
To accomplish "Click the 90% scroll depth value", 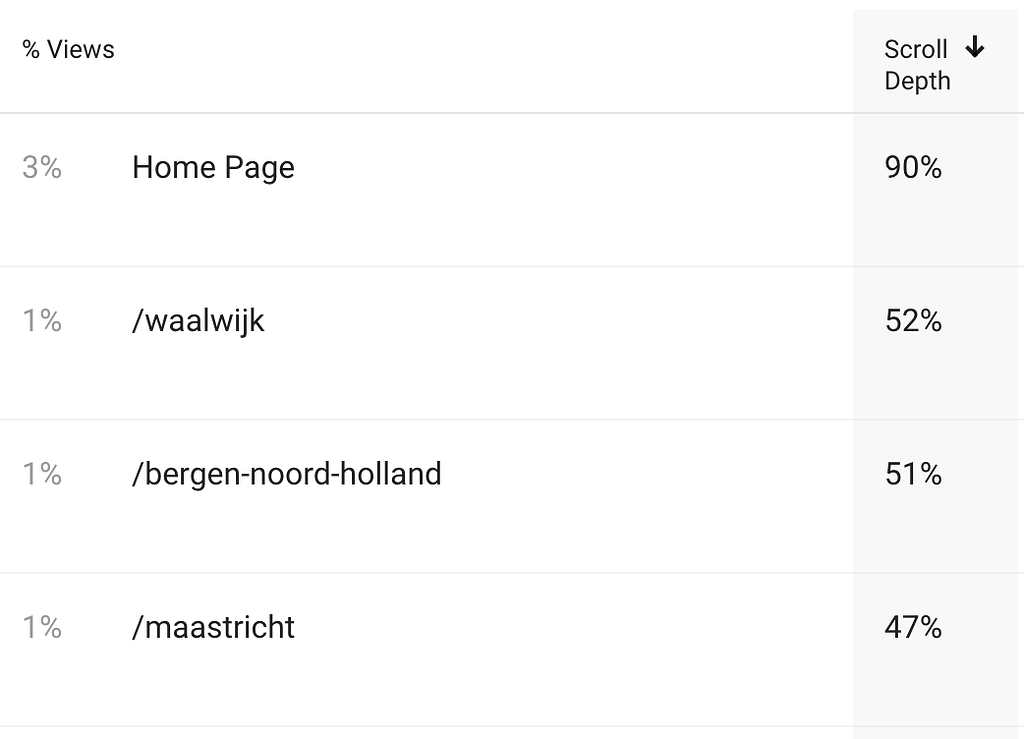I will point(912,168).
